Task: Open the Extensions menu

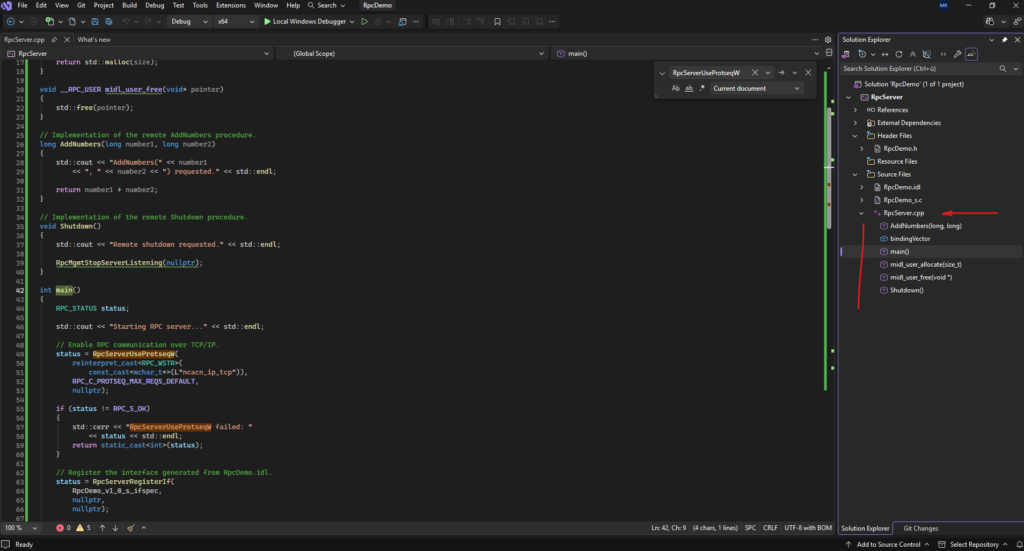Action: point(231,5)
